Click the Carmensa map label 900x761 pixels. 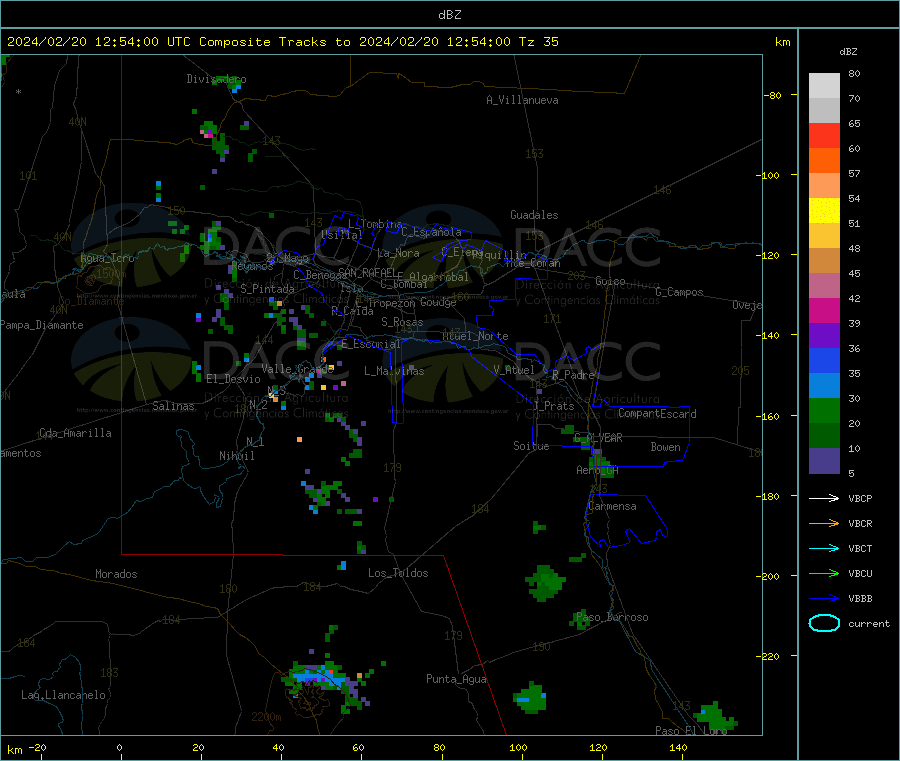coord(612,506)
